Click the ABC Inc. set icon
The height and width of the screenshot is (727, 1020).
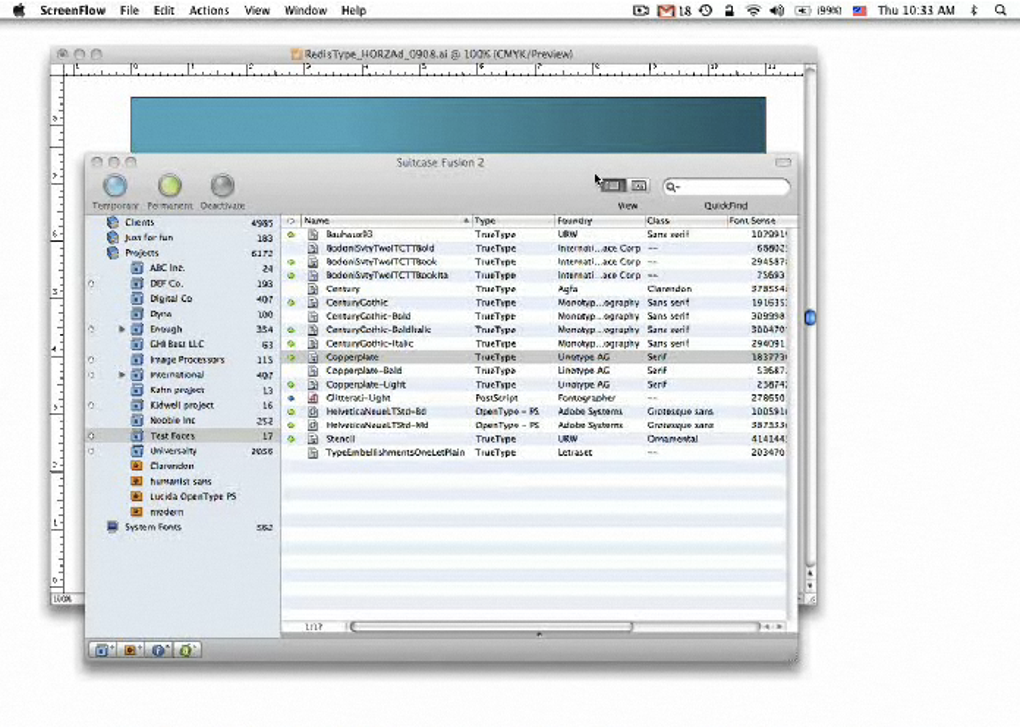[137, 268]
